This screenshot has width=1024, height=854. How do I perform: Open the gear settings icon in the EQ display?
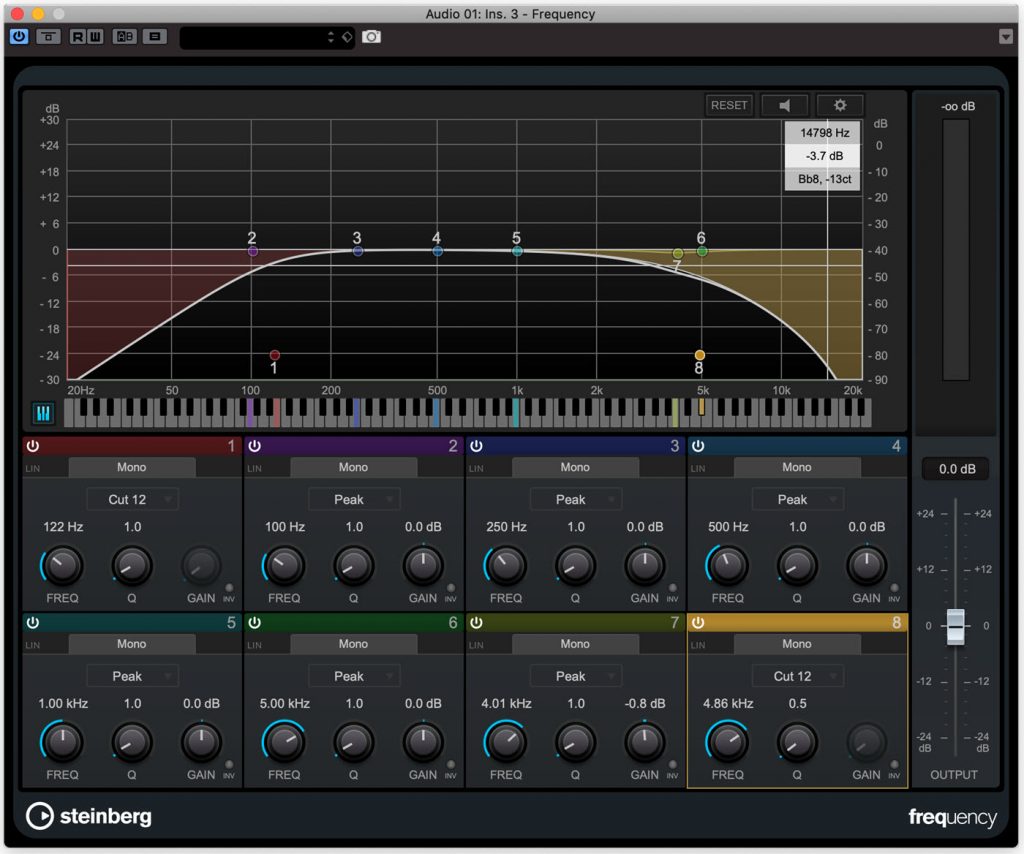(x=840, y=104)
